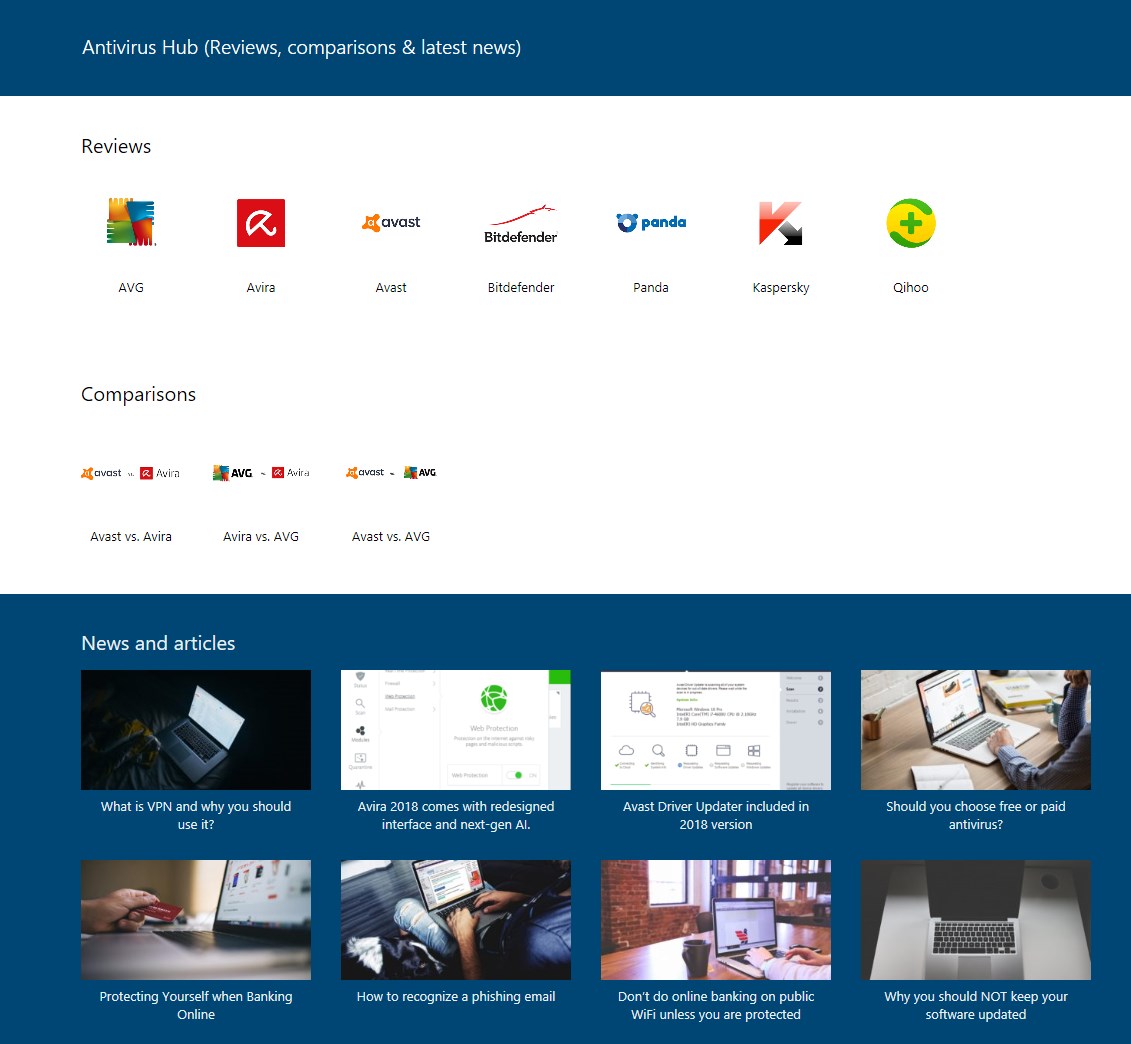Open the Kaspersky K logo

[780, 223]
